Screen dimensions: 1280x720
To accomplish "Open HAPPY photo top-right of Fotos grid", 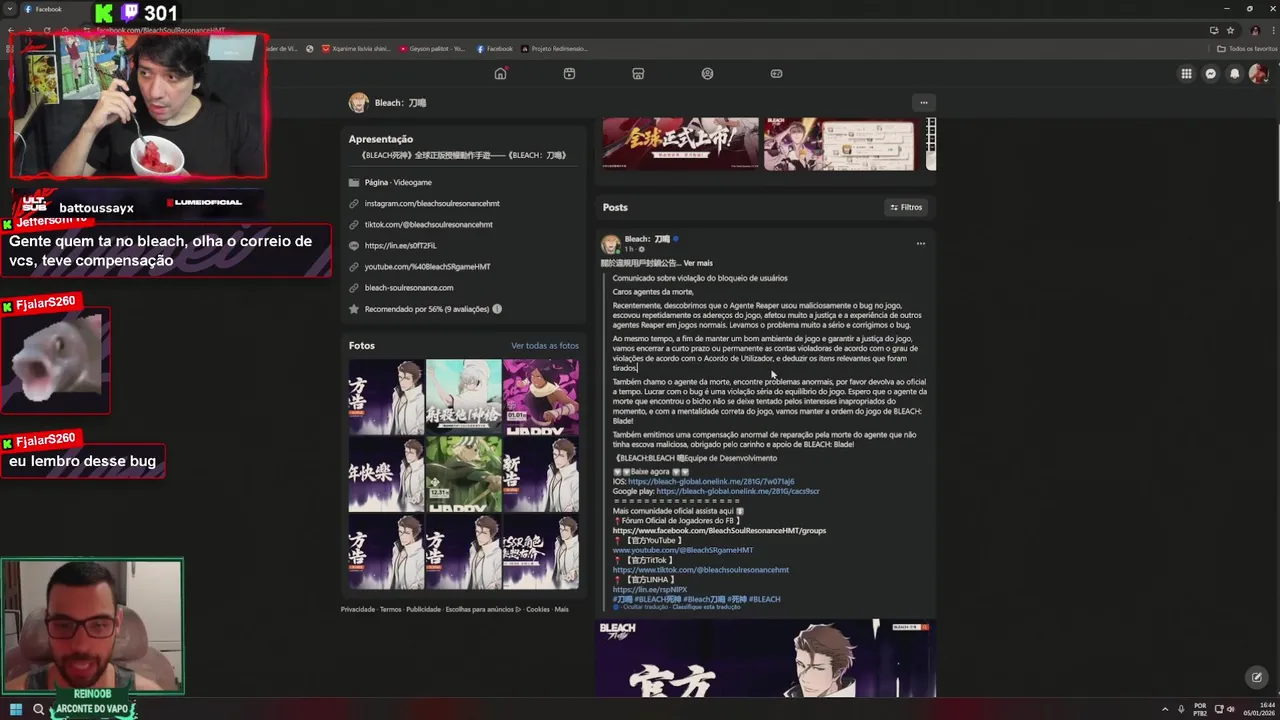I will coord(541,397).
